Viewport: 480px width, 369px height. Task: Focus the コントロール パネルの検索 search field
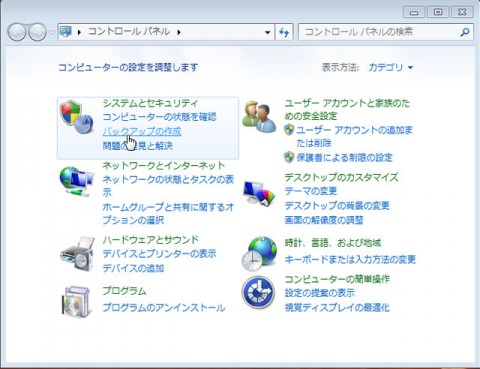381,32
